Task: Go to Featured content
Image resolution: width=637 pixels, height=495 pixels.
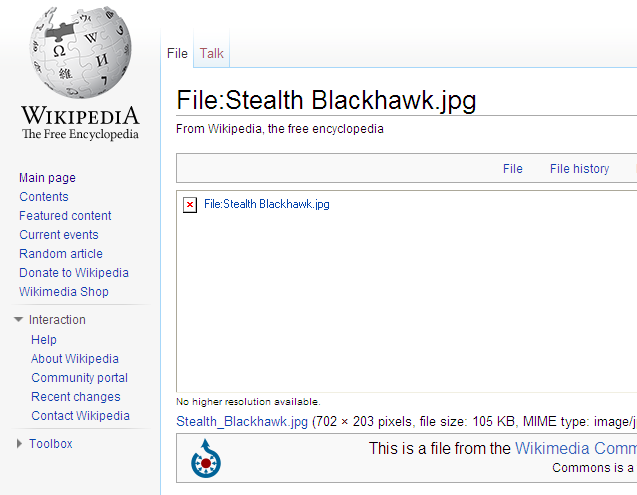Action: coord(65,216)
